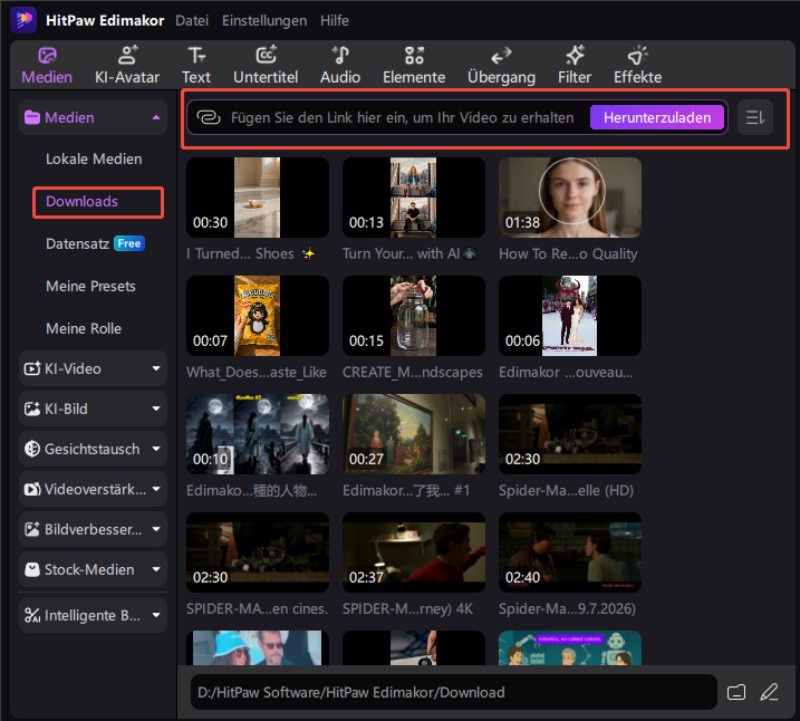Select Datensatz Free in sidebar
The image size is (800, 721).
pyautogui.click(x=95, y=244)
